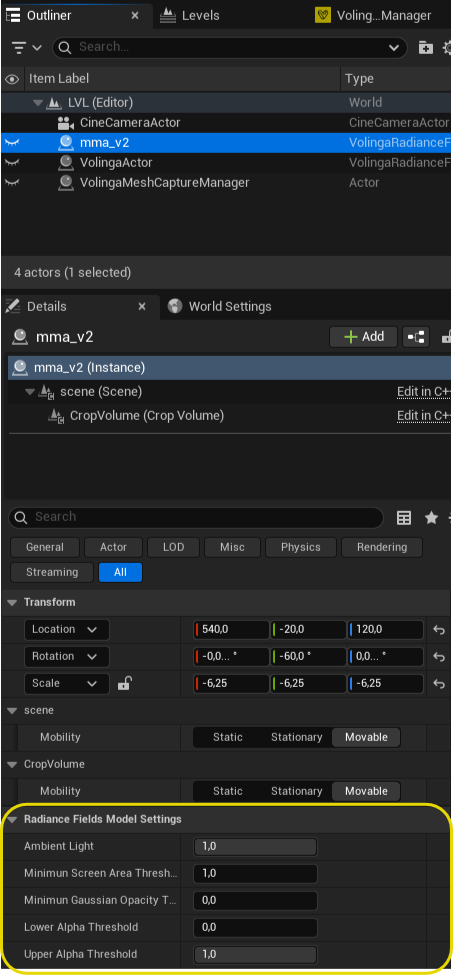Toggle the Scale lock ratio icon
Screen dimensions: 454x976
click(125, 683)
